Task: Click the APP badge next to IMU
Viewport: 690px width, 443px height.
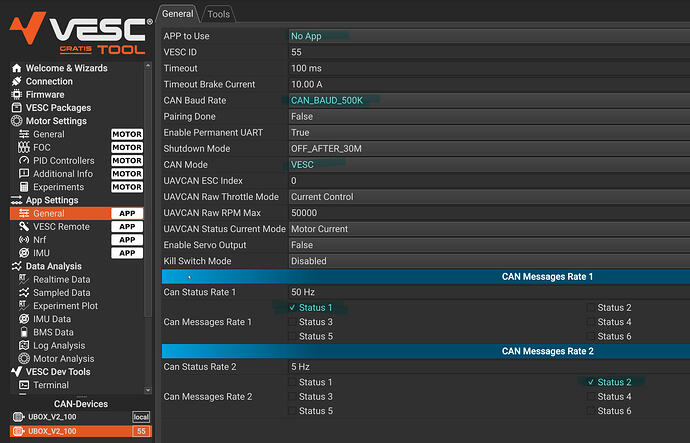Action: tap(127, 253)
